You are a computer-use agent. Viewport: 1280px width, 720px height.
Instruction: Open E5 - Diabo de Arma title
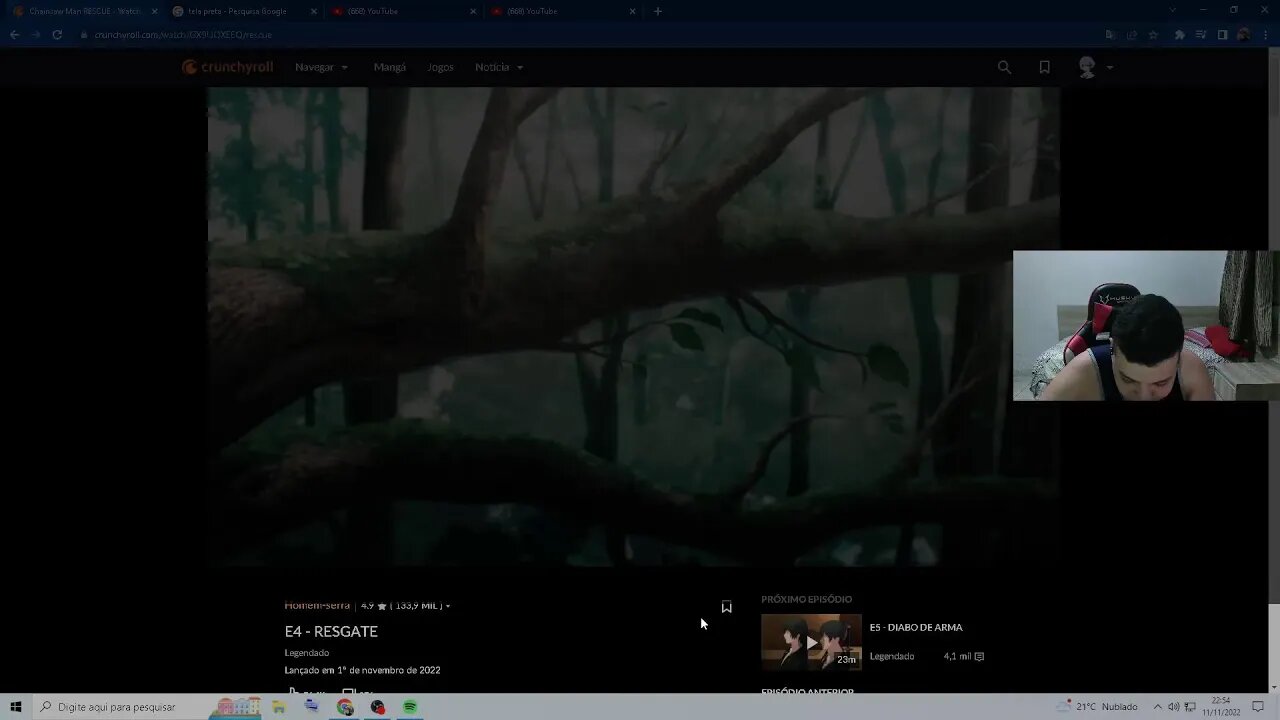916,627
